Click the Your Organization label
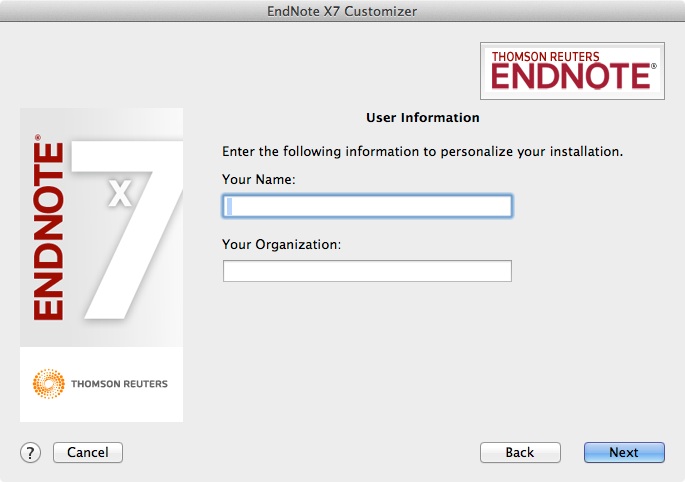This screenshot has height=482, width=685. coord(281,244)
